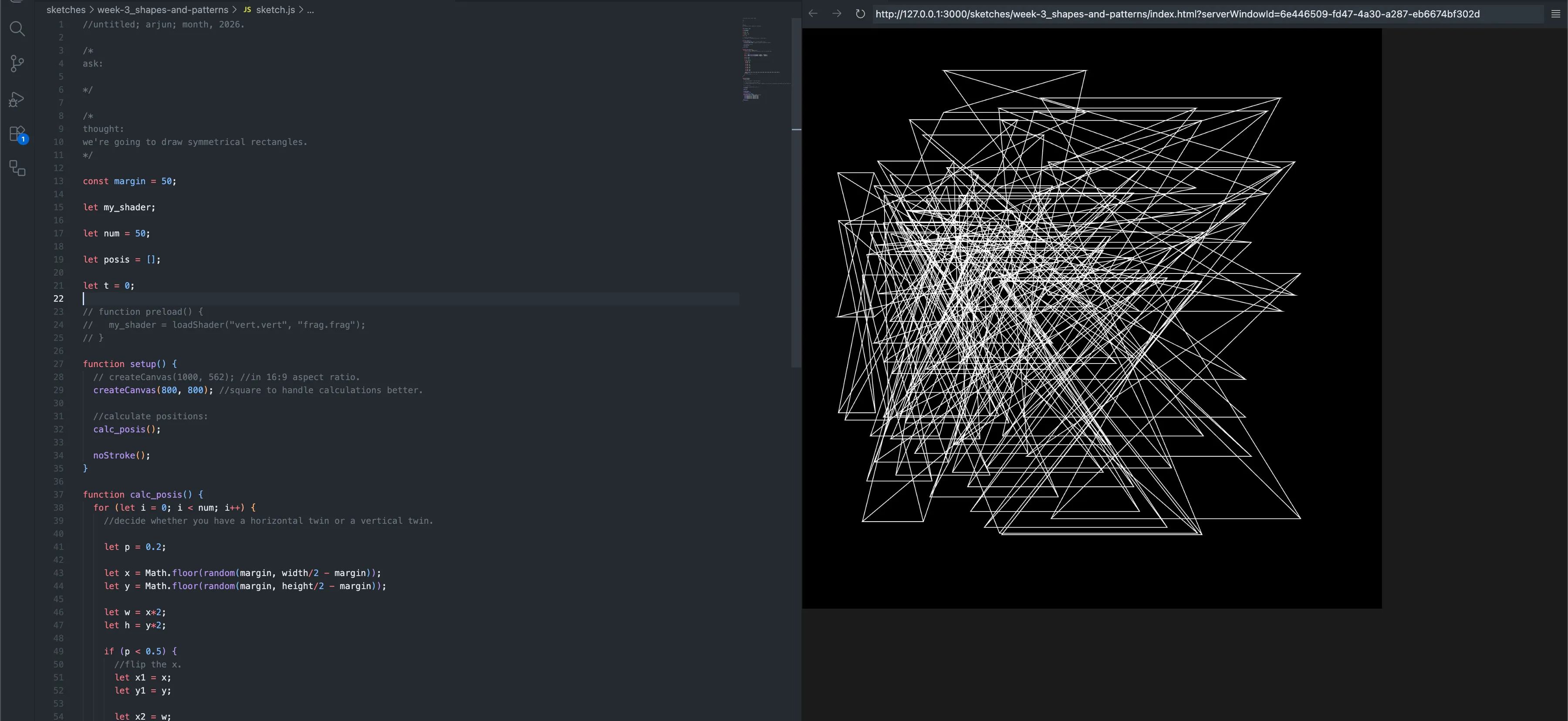Open the preview hamburger menu

[1555, 13]
